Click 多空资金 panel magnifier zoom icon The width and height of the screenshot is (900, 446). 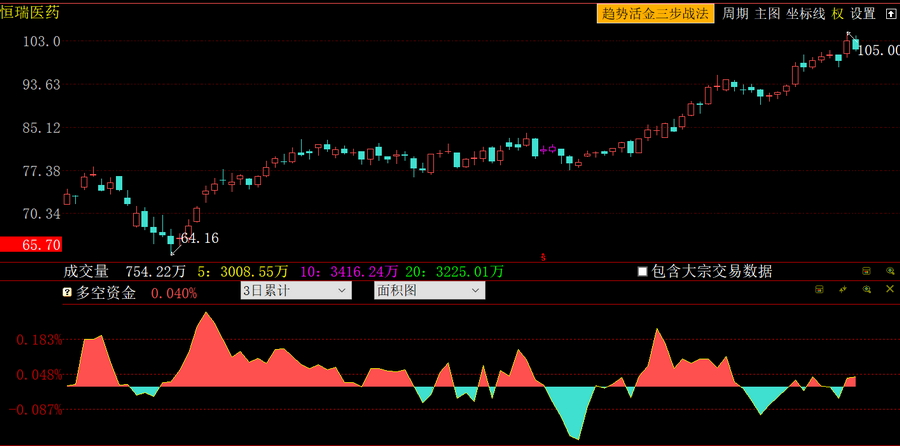coord(867,289)
